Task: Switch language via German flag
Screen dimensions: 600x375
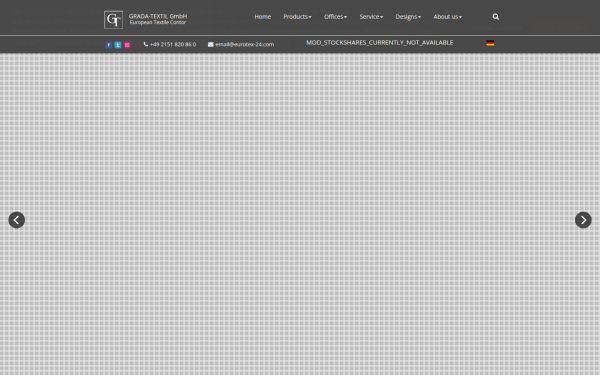Action: click(x=490, y=43)
